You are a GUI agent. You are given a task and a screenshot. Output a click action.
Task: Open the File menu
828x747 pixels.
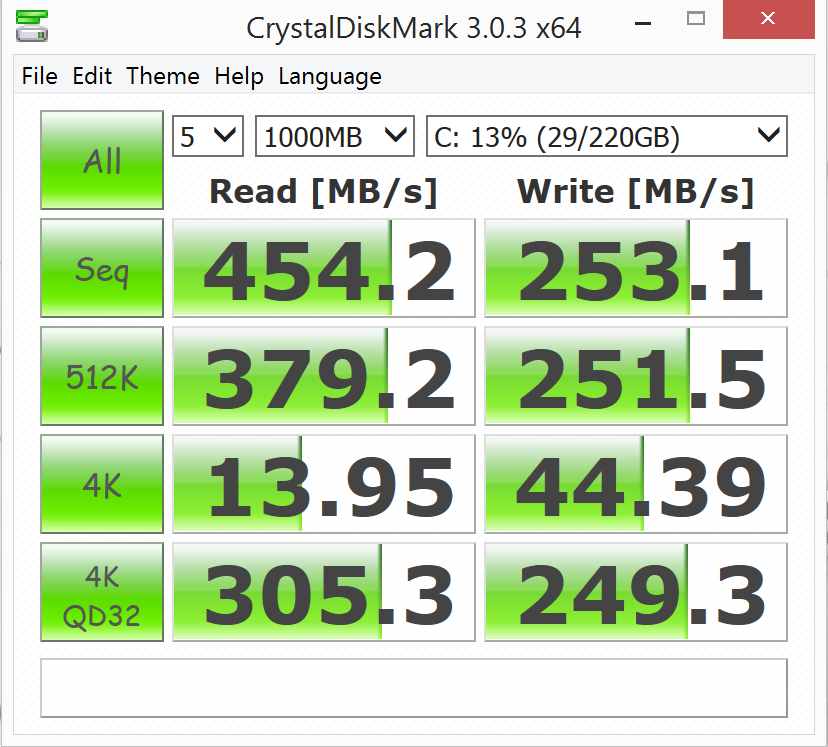point(40,76)
